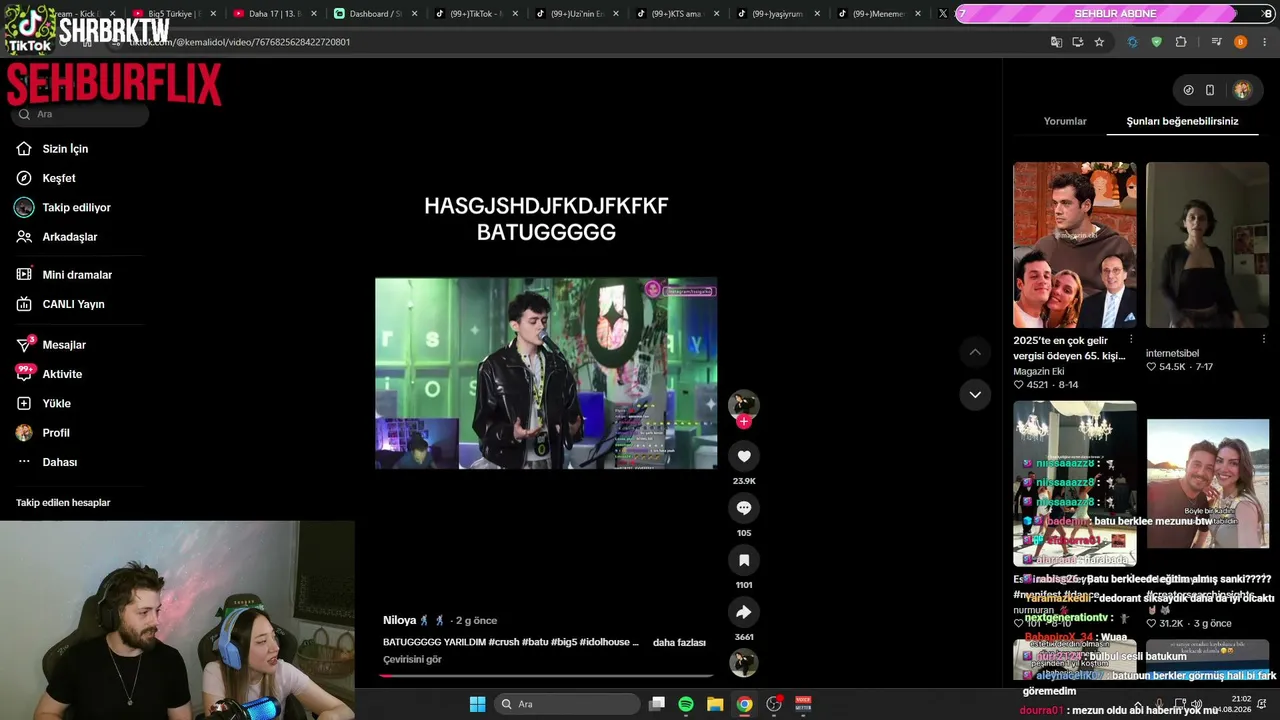Share the video with arrow icon

[744, 612]
